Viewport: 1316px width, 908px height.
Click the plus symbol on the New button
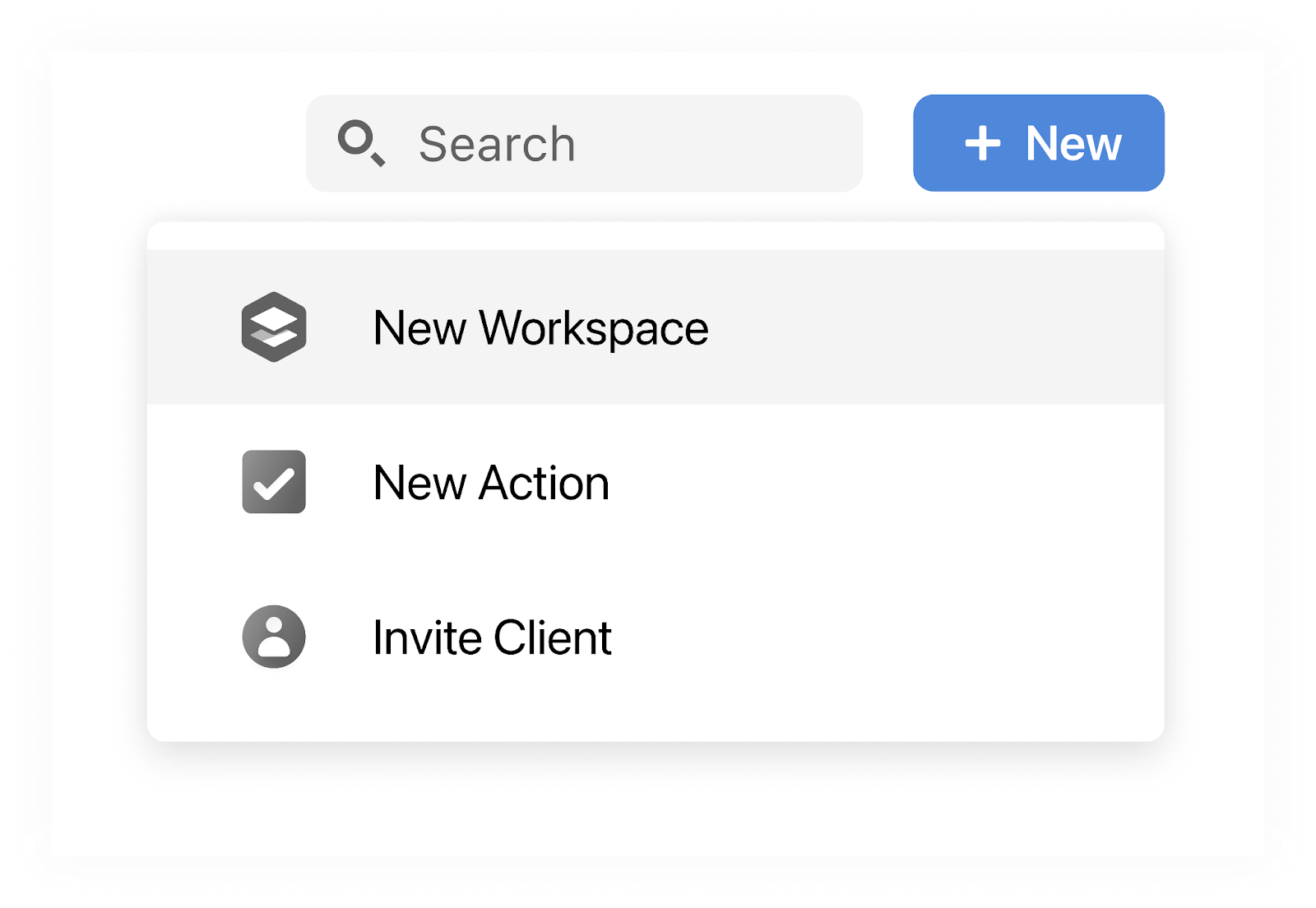(x=984, y=143)
